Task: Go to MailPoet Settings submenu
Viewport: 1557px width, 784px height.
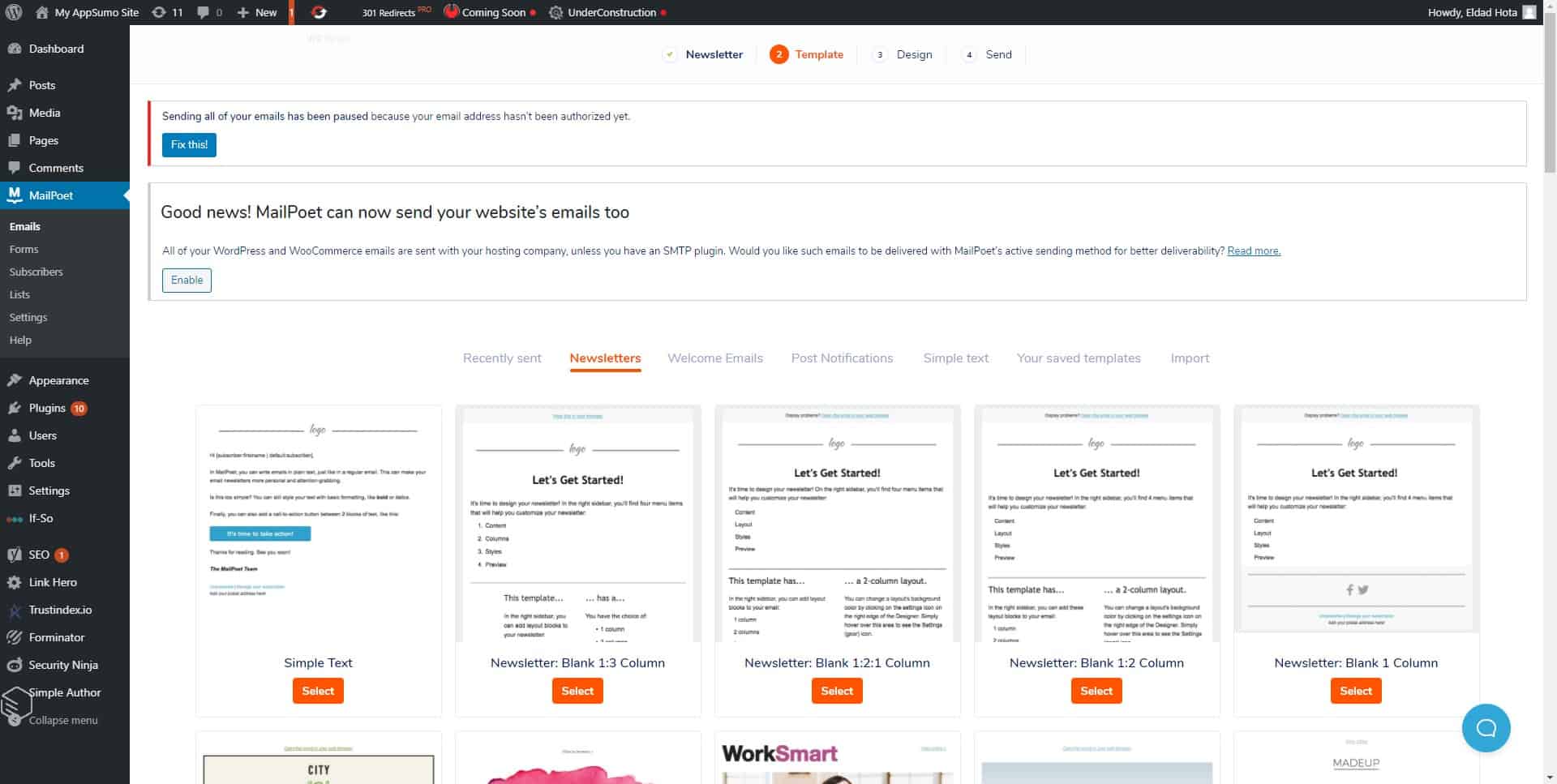Action: [28, 317]
